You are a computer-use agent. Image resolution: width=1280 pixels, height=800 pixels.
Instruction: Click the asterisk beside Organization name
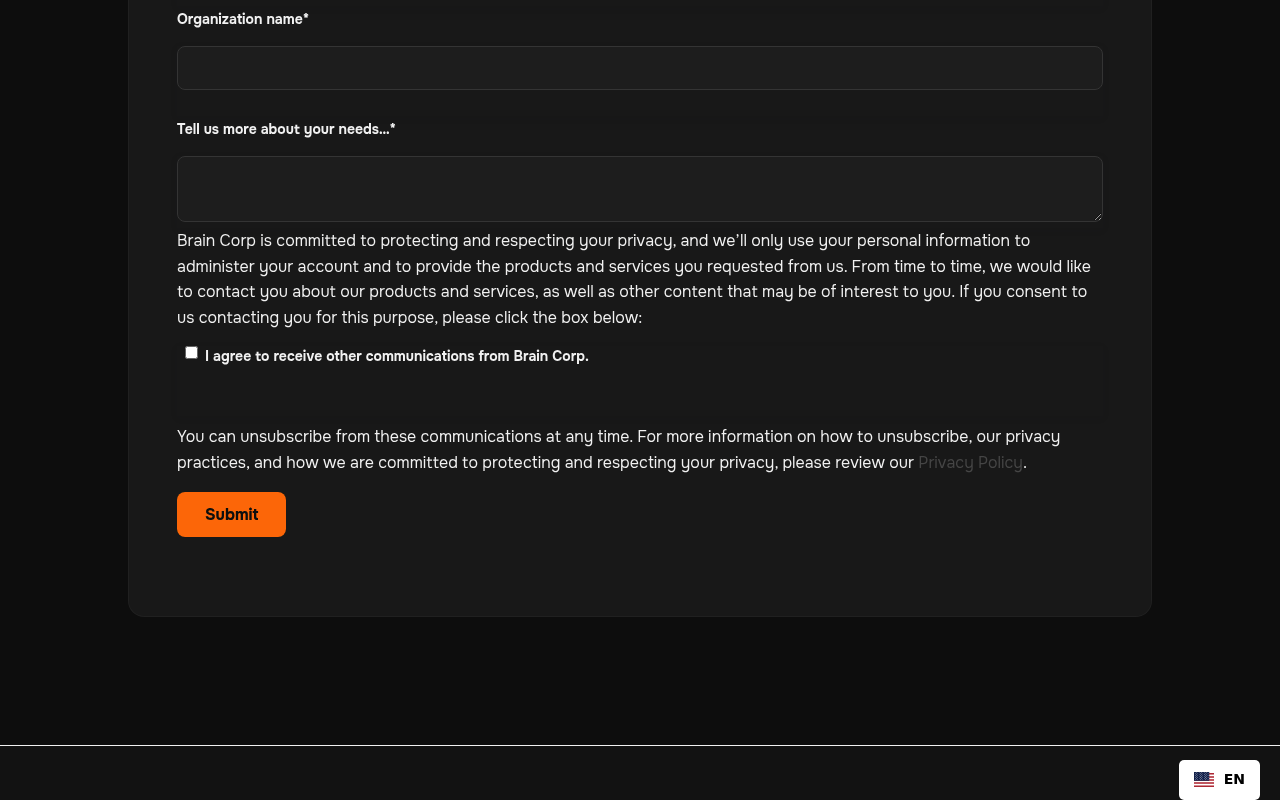306,18
